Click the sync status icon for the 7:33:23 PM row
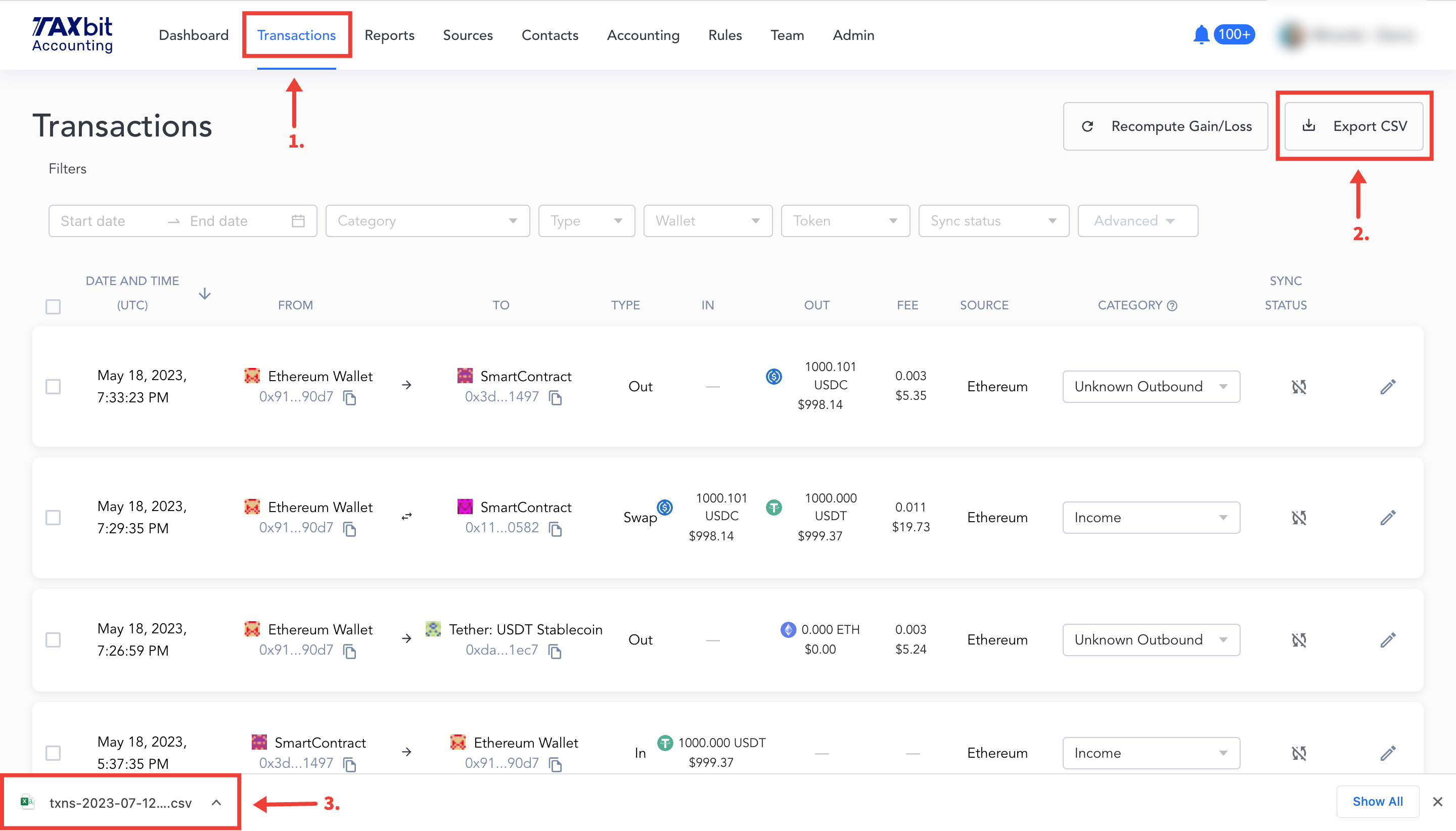Image resolution: width=1456 pixels, height=831 pixels. point(1299,387)
